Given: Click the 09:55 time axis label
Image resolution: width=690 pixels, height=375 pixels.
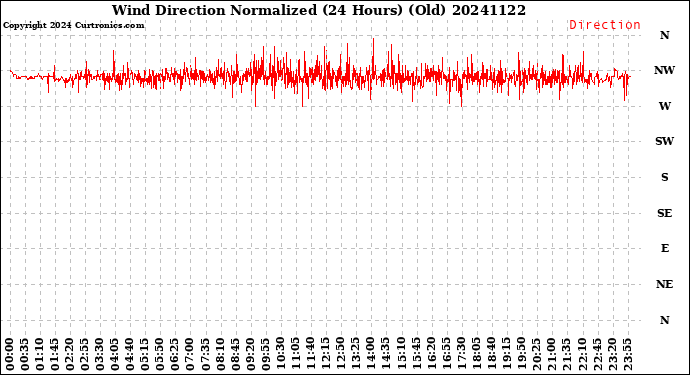Looking at the screenshot, I should pyautogui.click(x=265, y=355).
